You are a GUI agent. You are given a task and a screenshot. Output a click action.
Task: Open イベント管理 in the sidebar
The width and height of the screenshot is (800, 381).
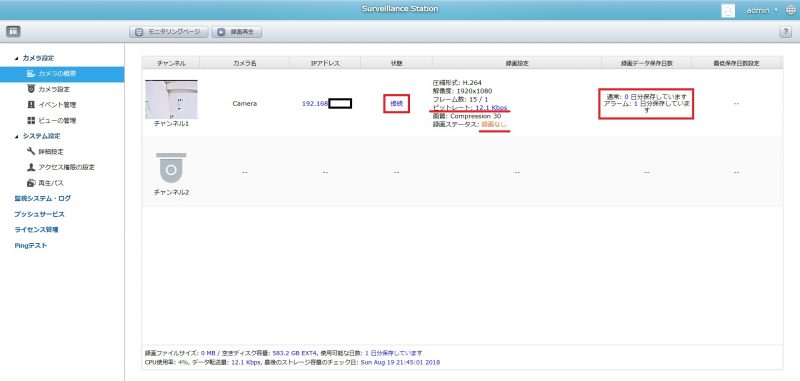tap(51, 105)
